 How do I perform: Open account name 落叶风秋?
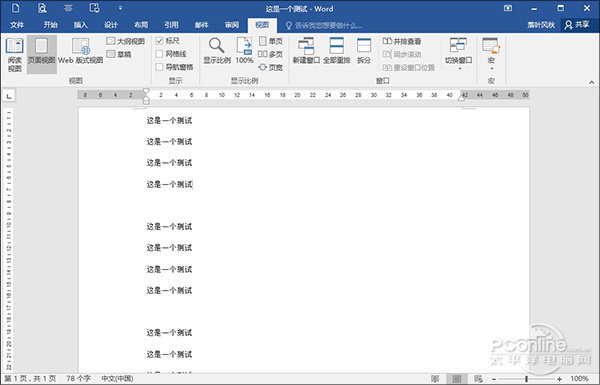tap(540, 25)
